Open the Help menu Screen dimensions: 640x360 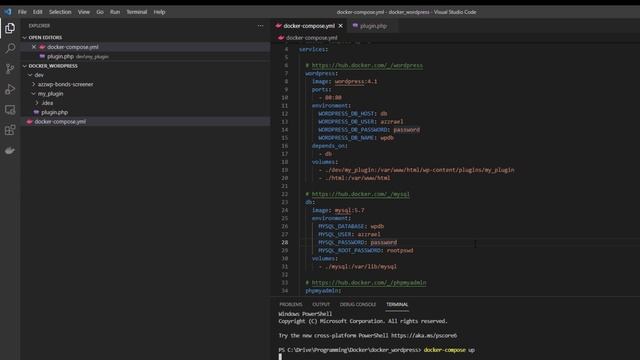[159, 12]
